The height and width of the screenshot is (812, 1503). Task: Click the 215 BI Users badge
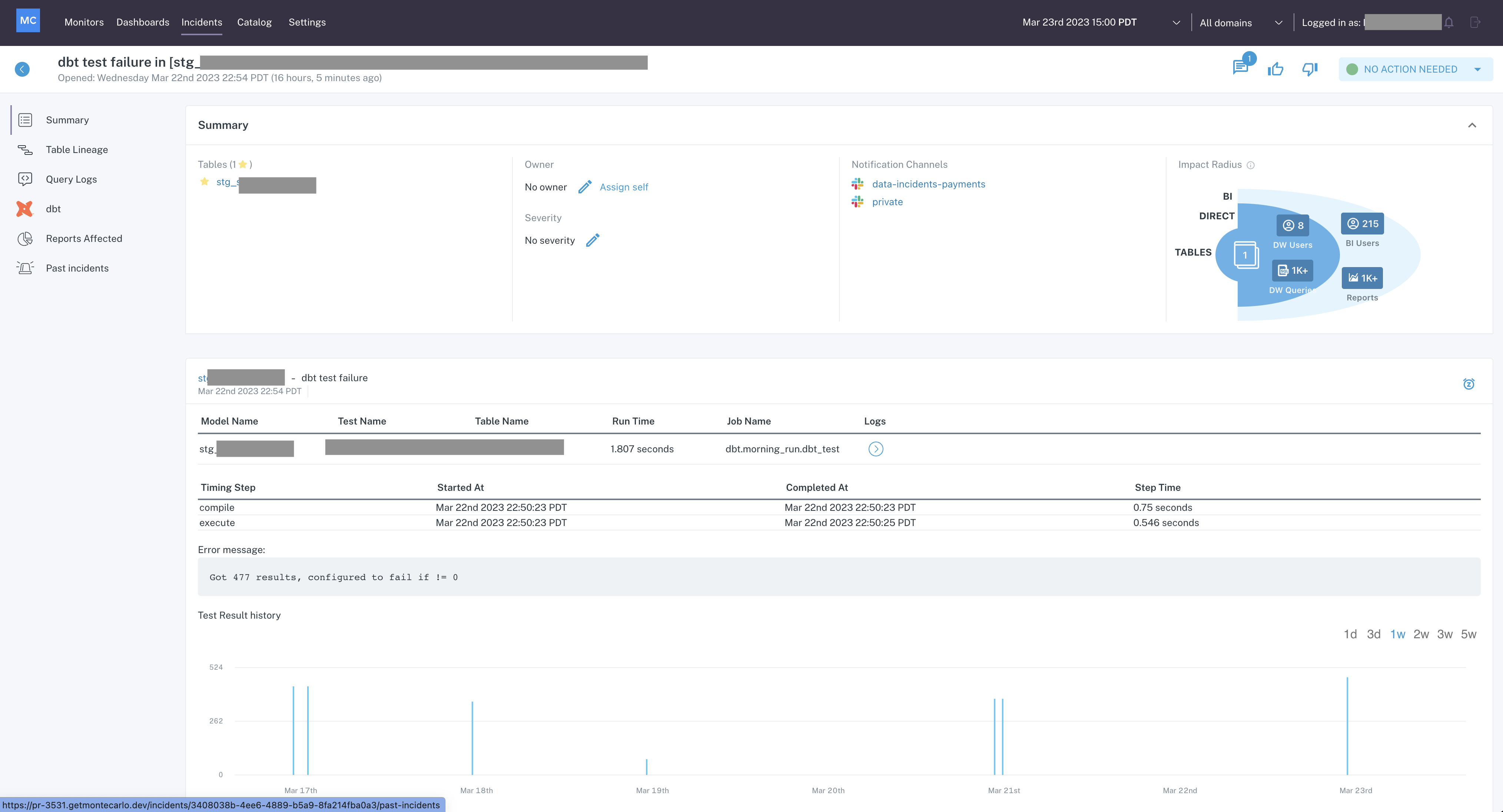click(x=1363, y=223)
